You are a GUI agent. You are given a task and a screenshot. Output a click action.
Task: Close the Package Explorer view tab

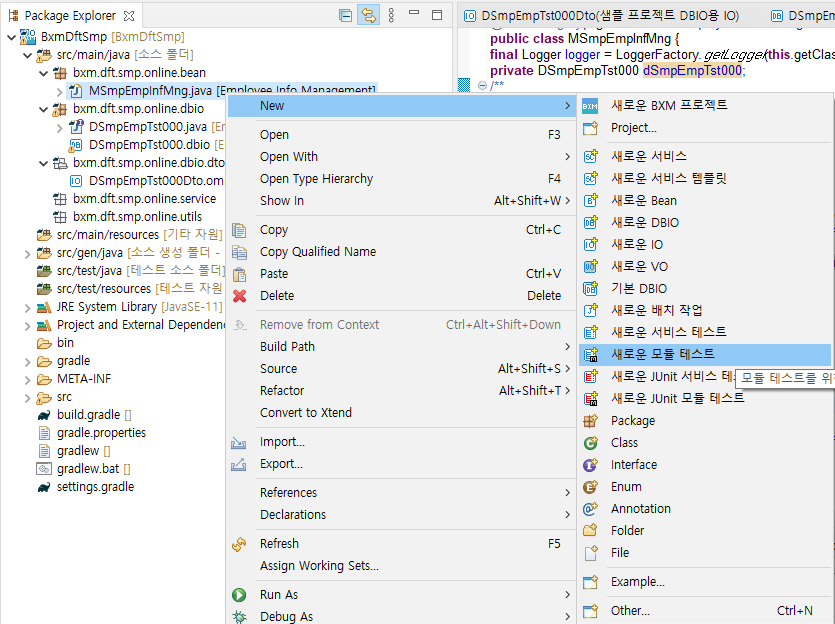[x=128, y=16]
